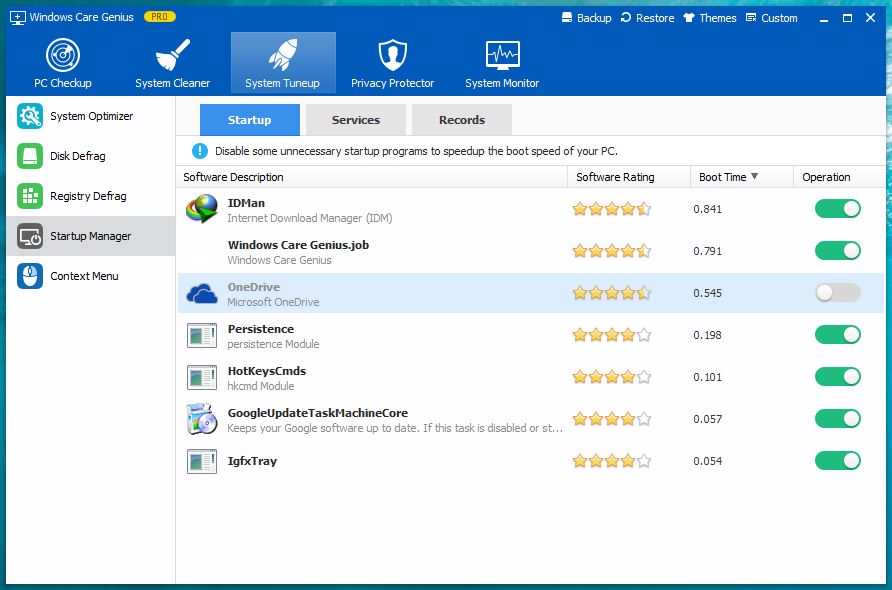Sort by Boot Time arrow
The height and width of the screenshot is (590, 892).
point(754,176)
